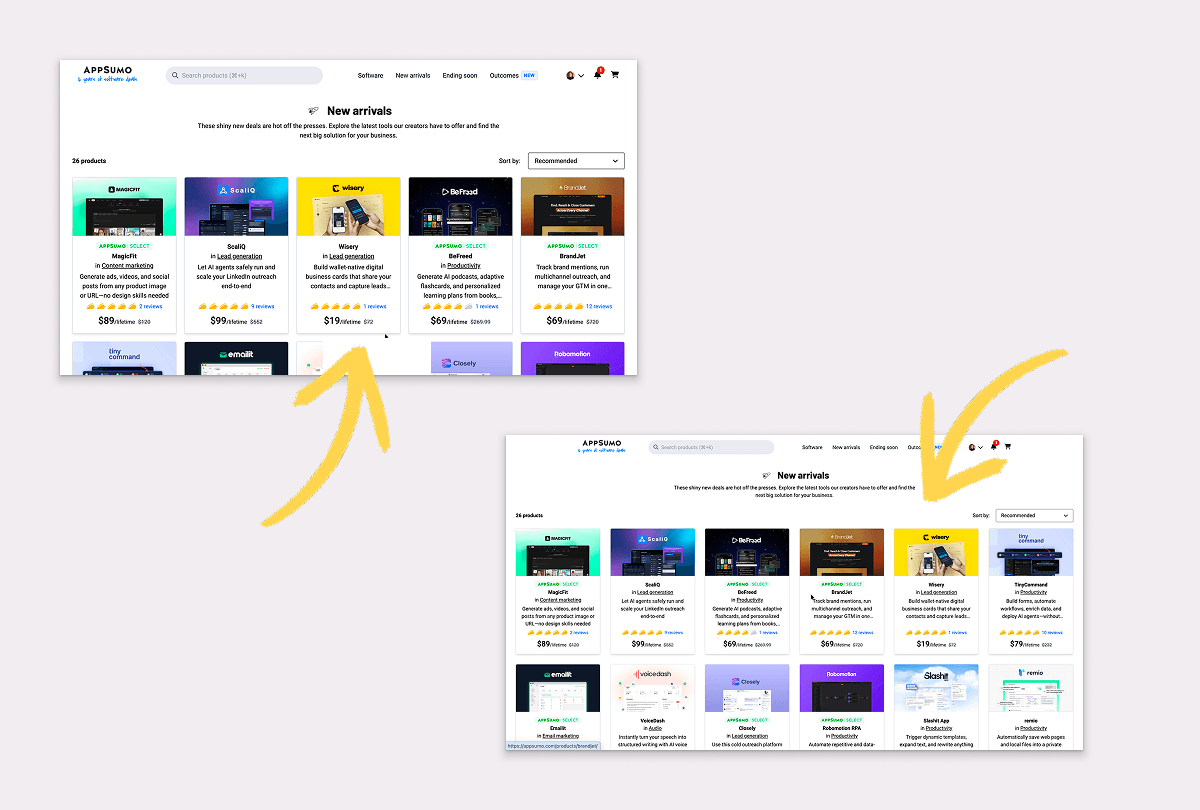Open BrandJet product image in bottom-right window
The image size is (1200, 810).
tap(841, 552)
